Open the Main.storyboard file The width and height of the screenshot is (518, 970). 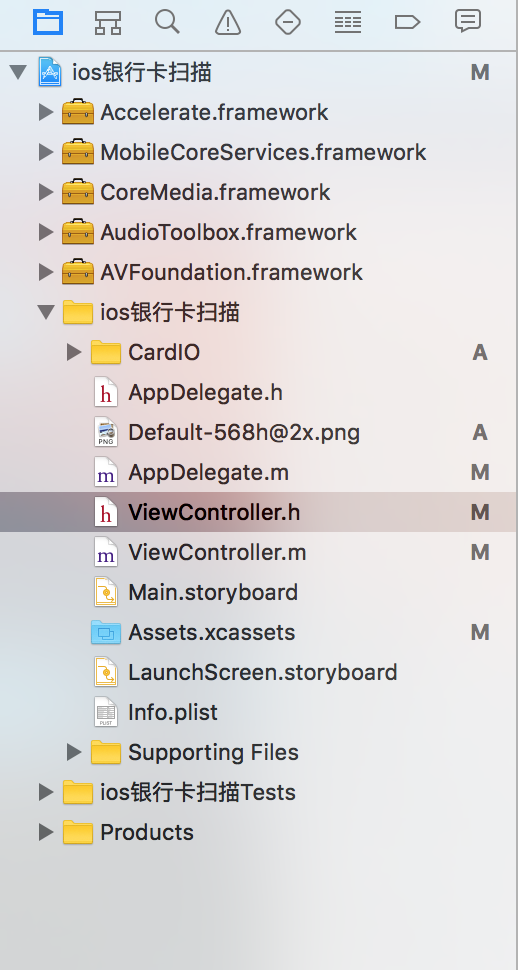259,592
